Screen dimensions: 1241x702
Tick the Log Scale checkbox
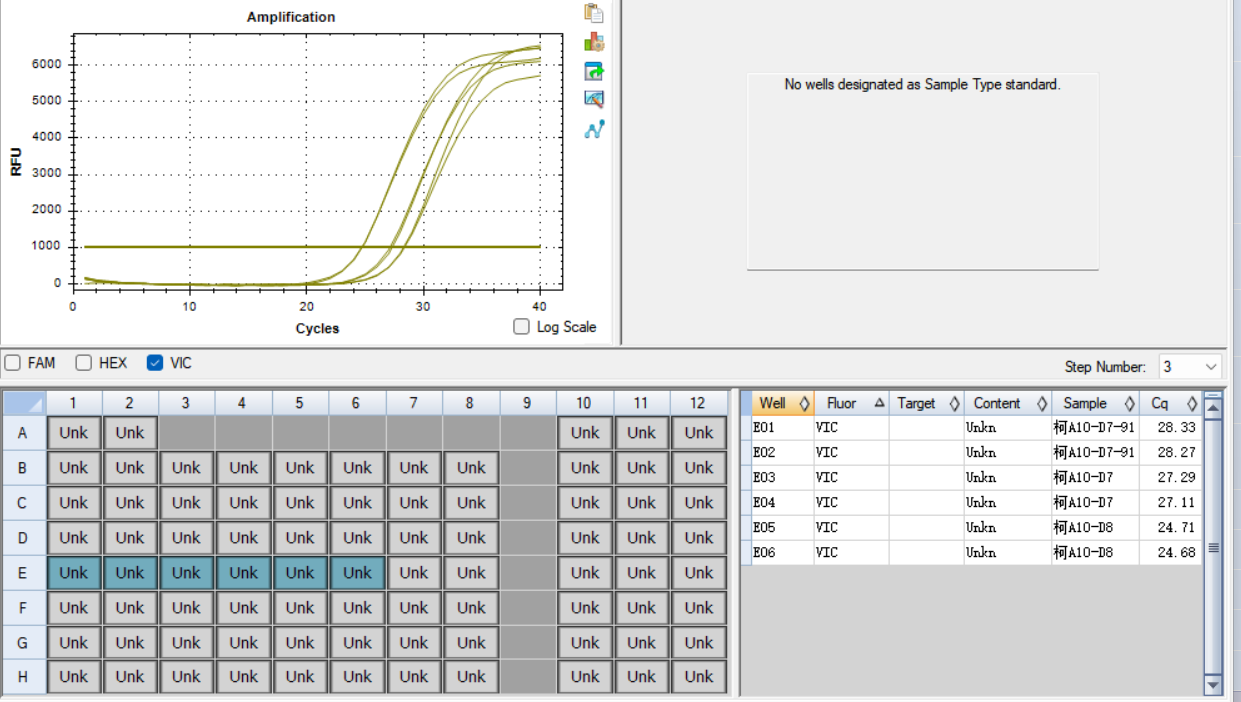[x=521, y=327]
